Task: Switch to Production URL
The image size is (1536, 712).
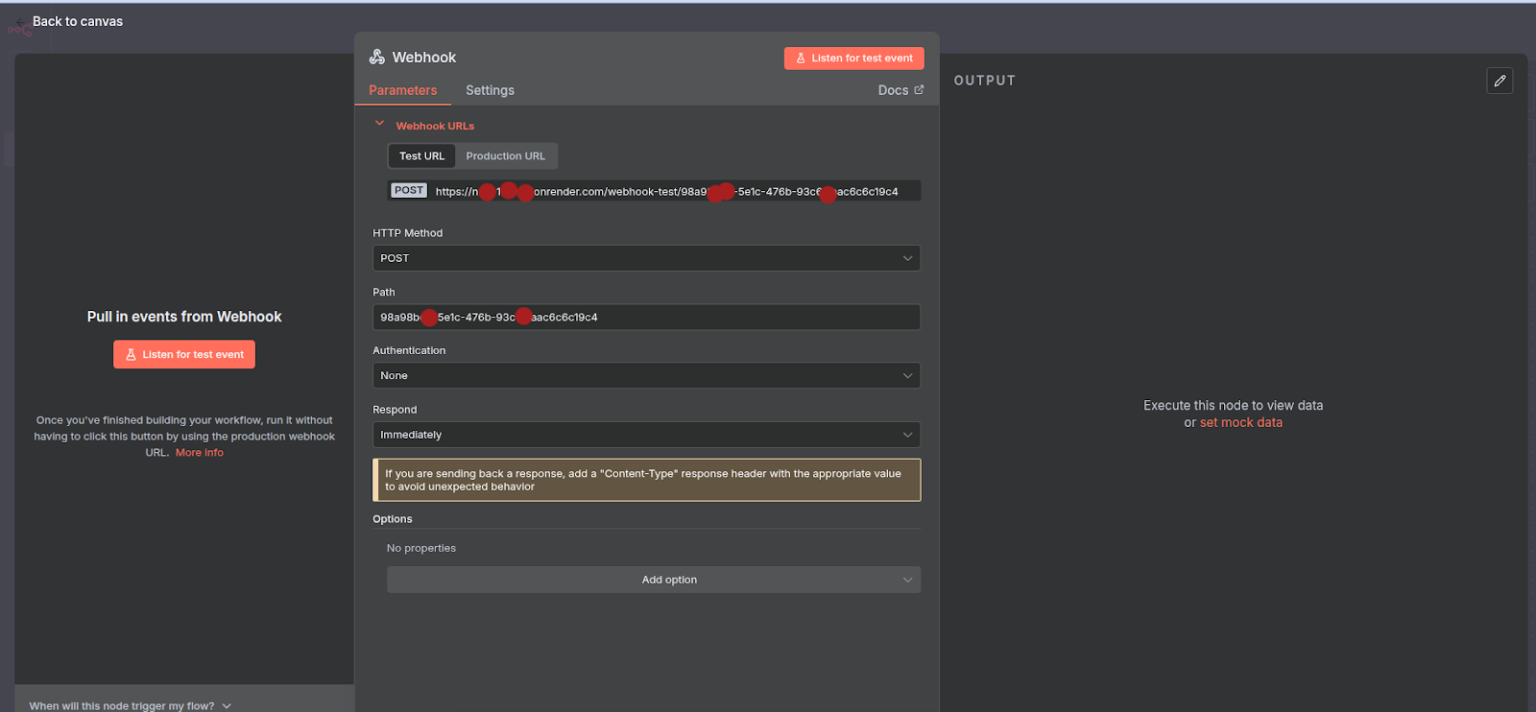Action: pos(506,156)
